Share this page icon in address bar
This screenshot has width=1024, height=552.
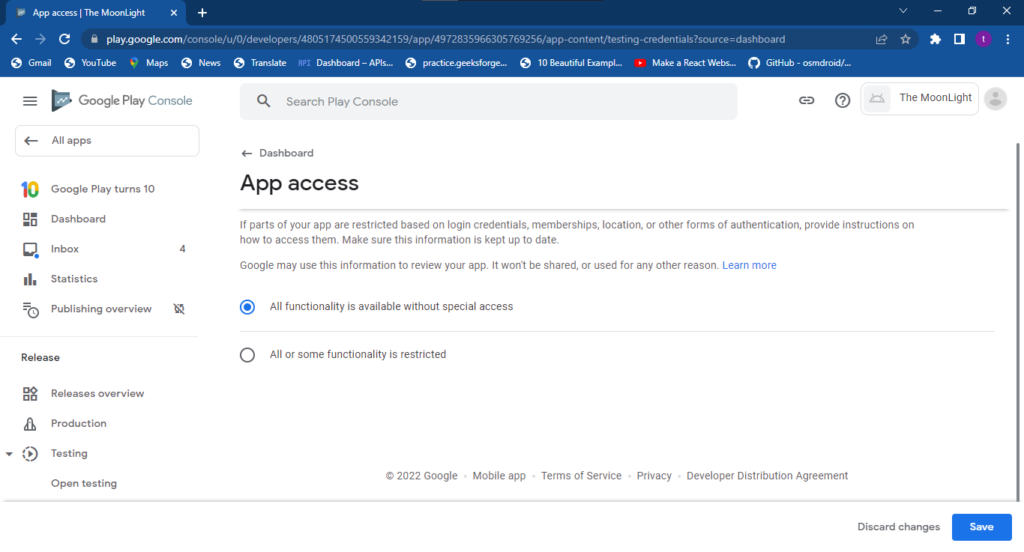[x=881, y=39]
